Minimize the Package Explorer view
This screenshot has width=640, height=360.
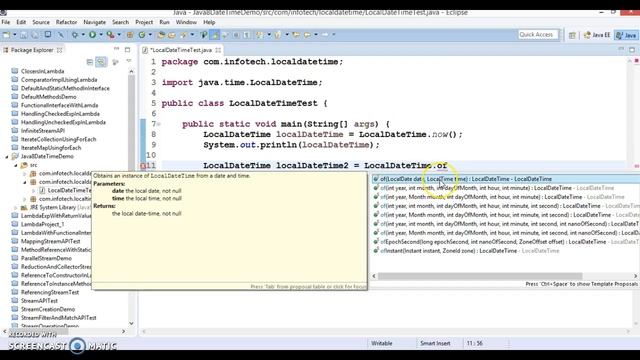(x=116, y=49)
